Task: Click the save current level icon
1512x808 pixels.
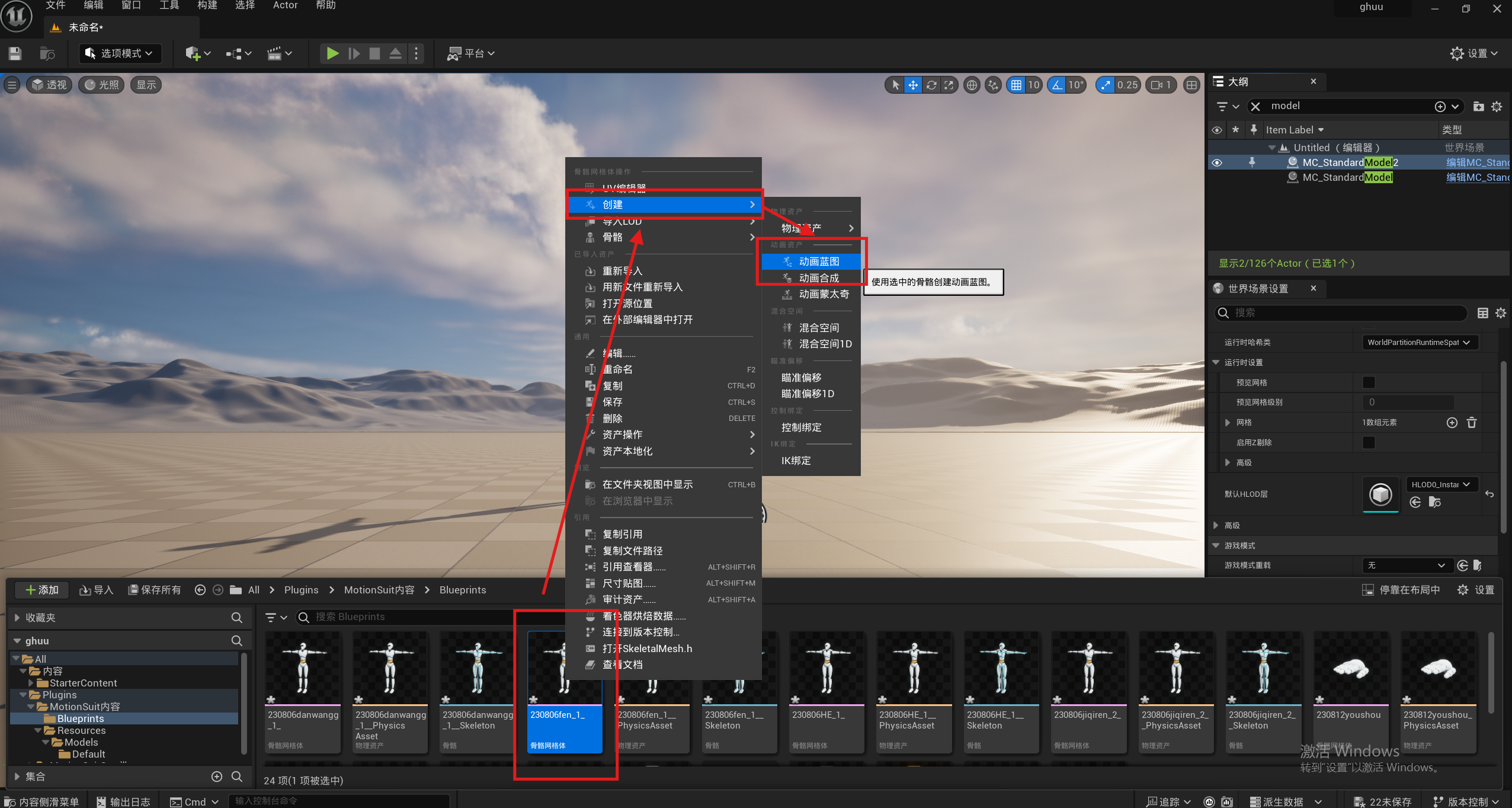Action: pos(15,53)
